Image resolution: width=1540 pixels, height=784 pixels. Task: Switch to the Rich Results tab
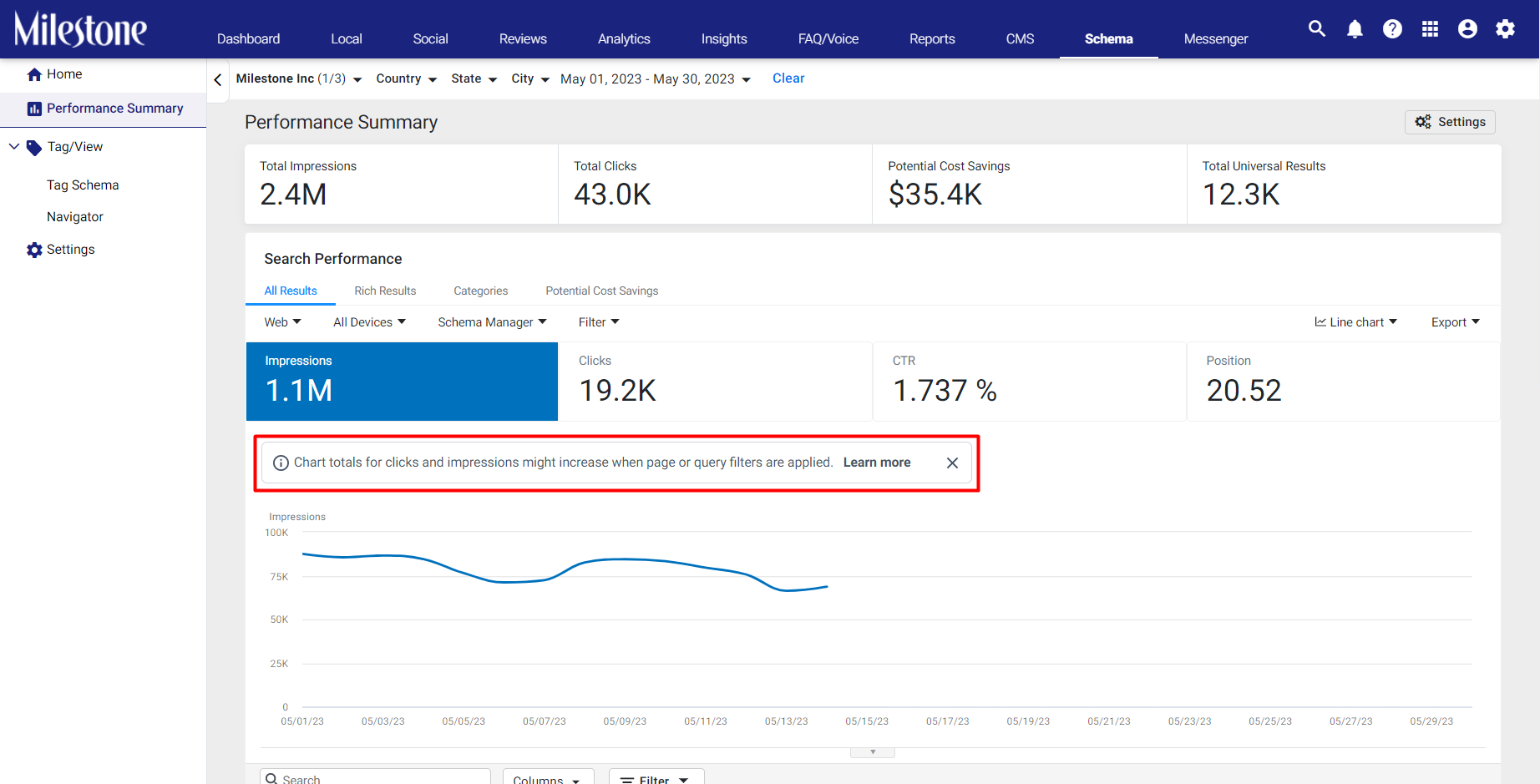[x=385, y=291]
